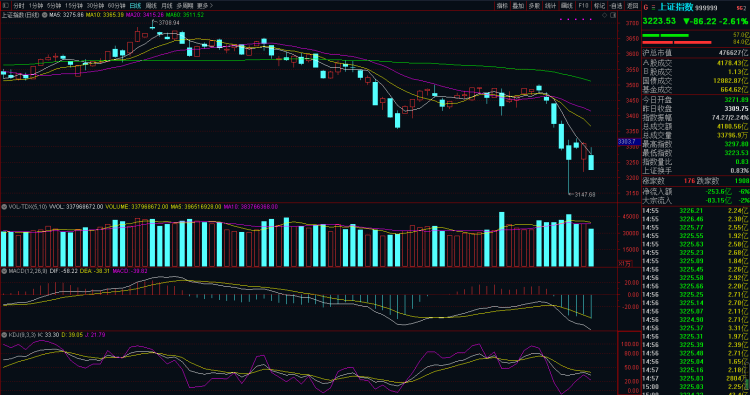Switch to 5分钟 period
Image resolution: width=750 pixels, height=395 pixels.
54,6
